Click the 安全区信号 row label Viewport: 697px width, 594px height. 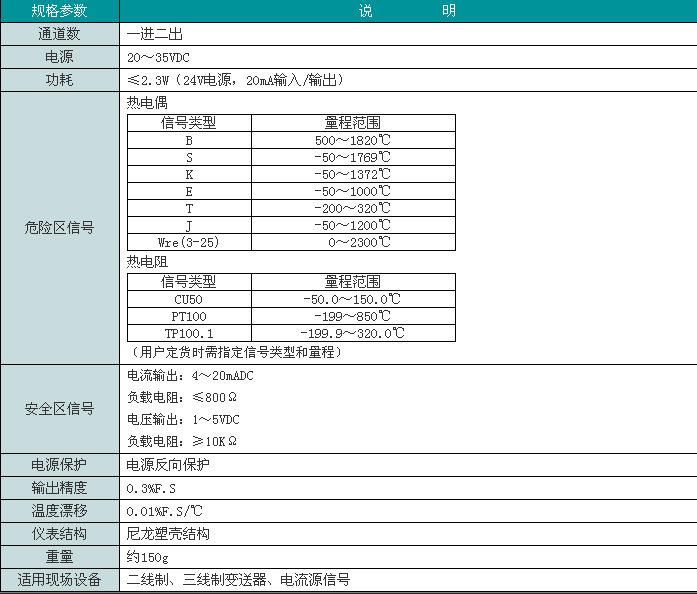click(59, 408)
